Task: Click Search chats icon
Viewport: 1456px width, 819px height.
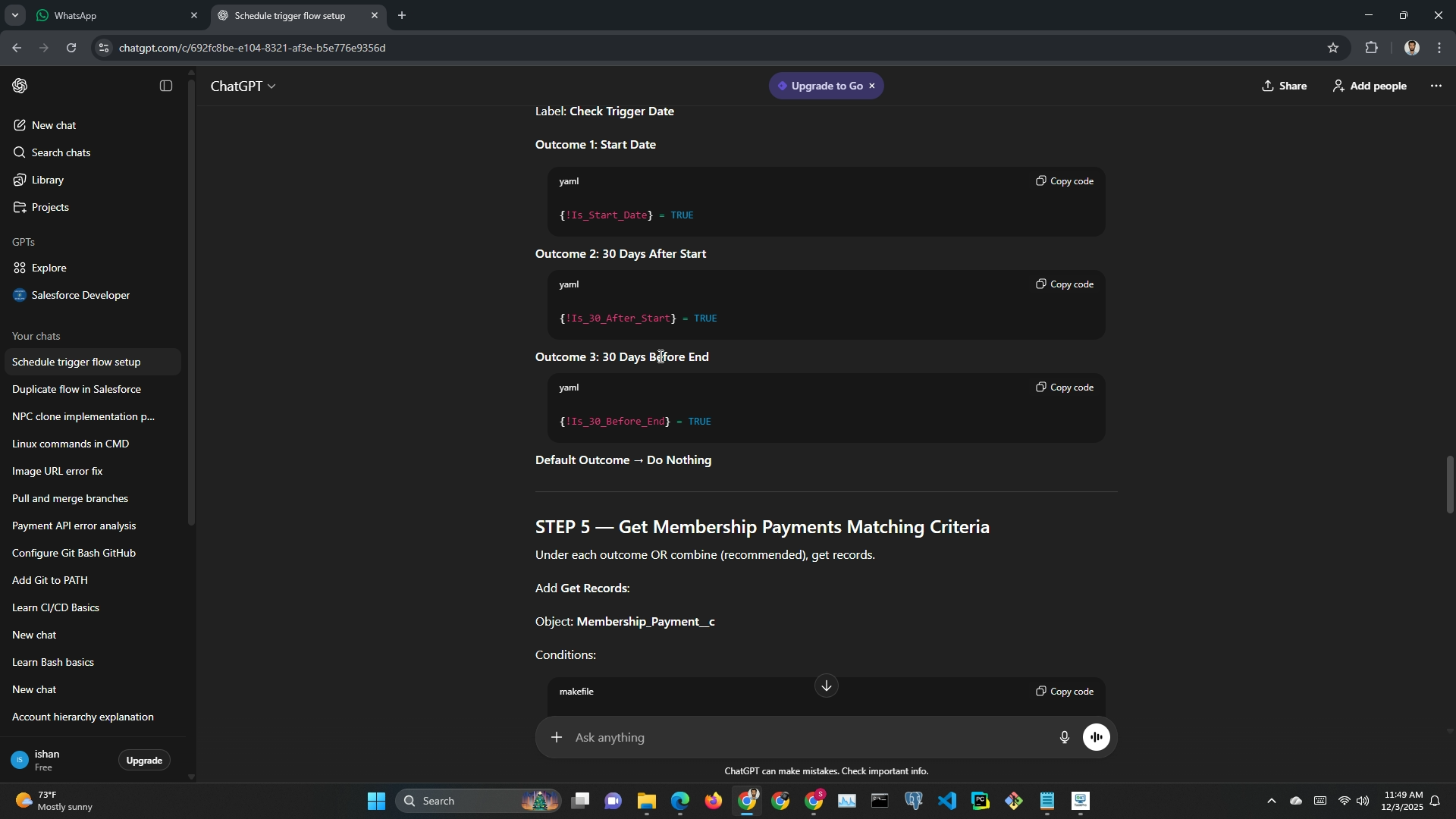Action: pyautogui.click(x=20, y=152)
